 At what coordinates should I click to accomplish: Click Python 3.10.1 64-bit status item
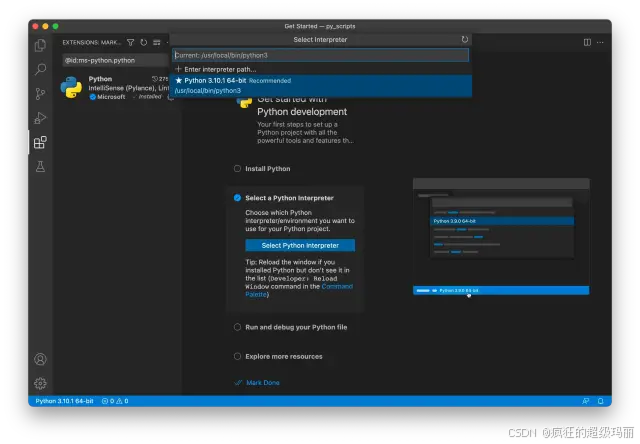64,401
